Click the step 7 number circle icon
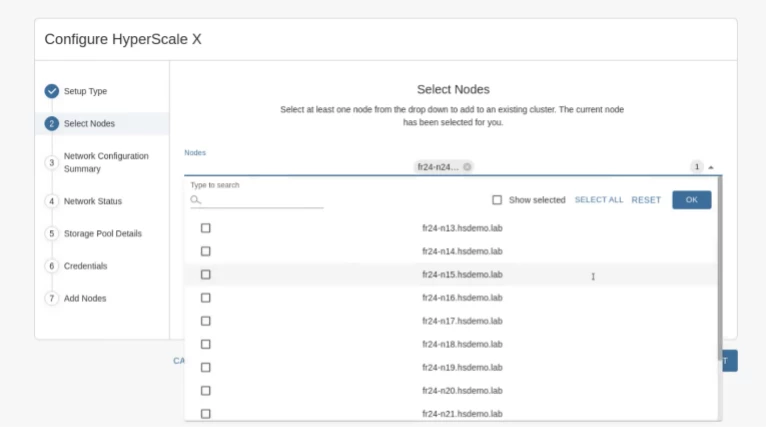Screen dimensions: 770x430 click(x=52, y=299)
